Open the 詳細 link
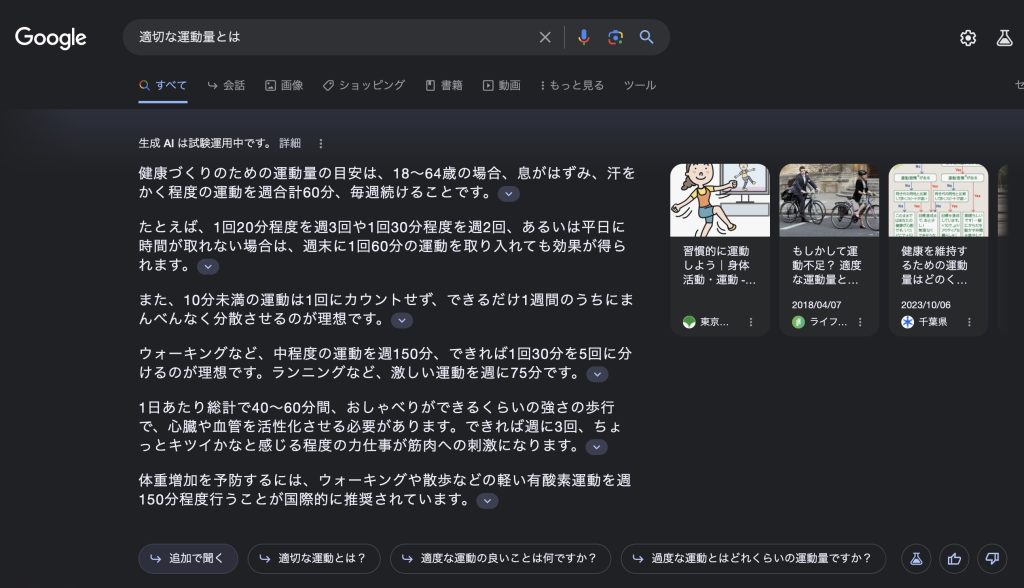Viewport: 1024px width, 588px height. pos(289,144)
